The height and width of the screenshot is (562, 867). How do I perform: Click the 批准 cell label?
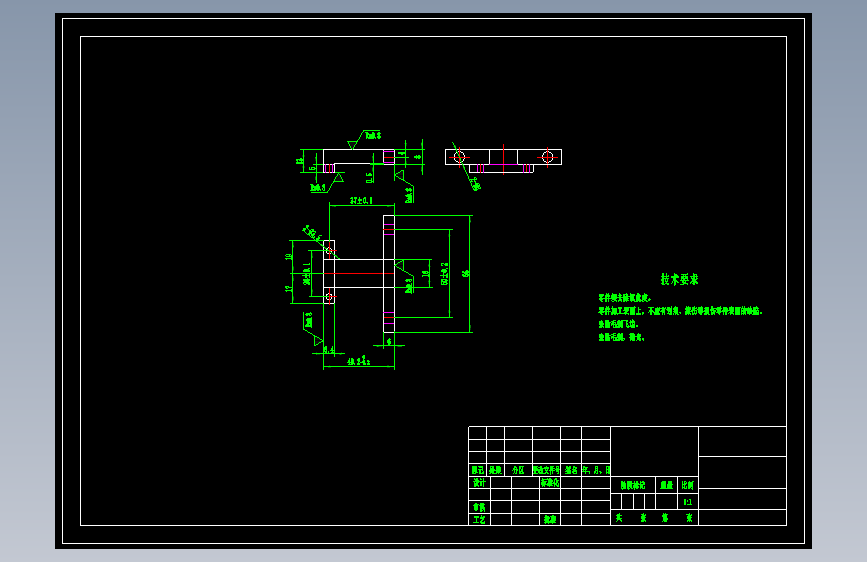click(x=550, y=520)
